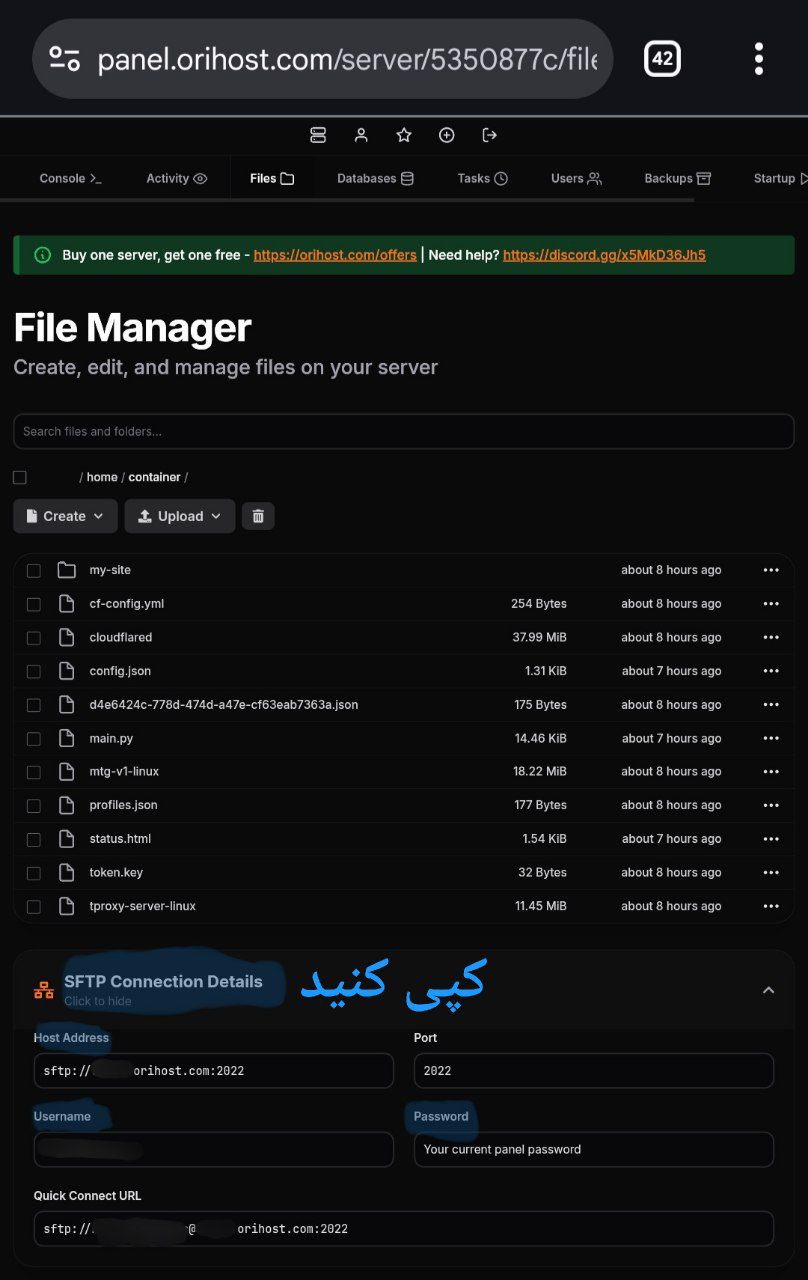The width and height of the screenshot is (808, 1280).
Task: Open the mtg-v1-linux file name
Action: pyautogui.click(x=124, y=771)
